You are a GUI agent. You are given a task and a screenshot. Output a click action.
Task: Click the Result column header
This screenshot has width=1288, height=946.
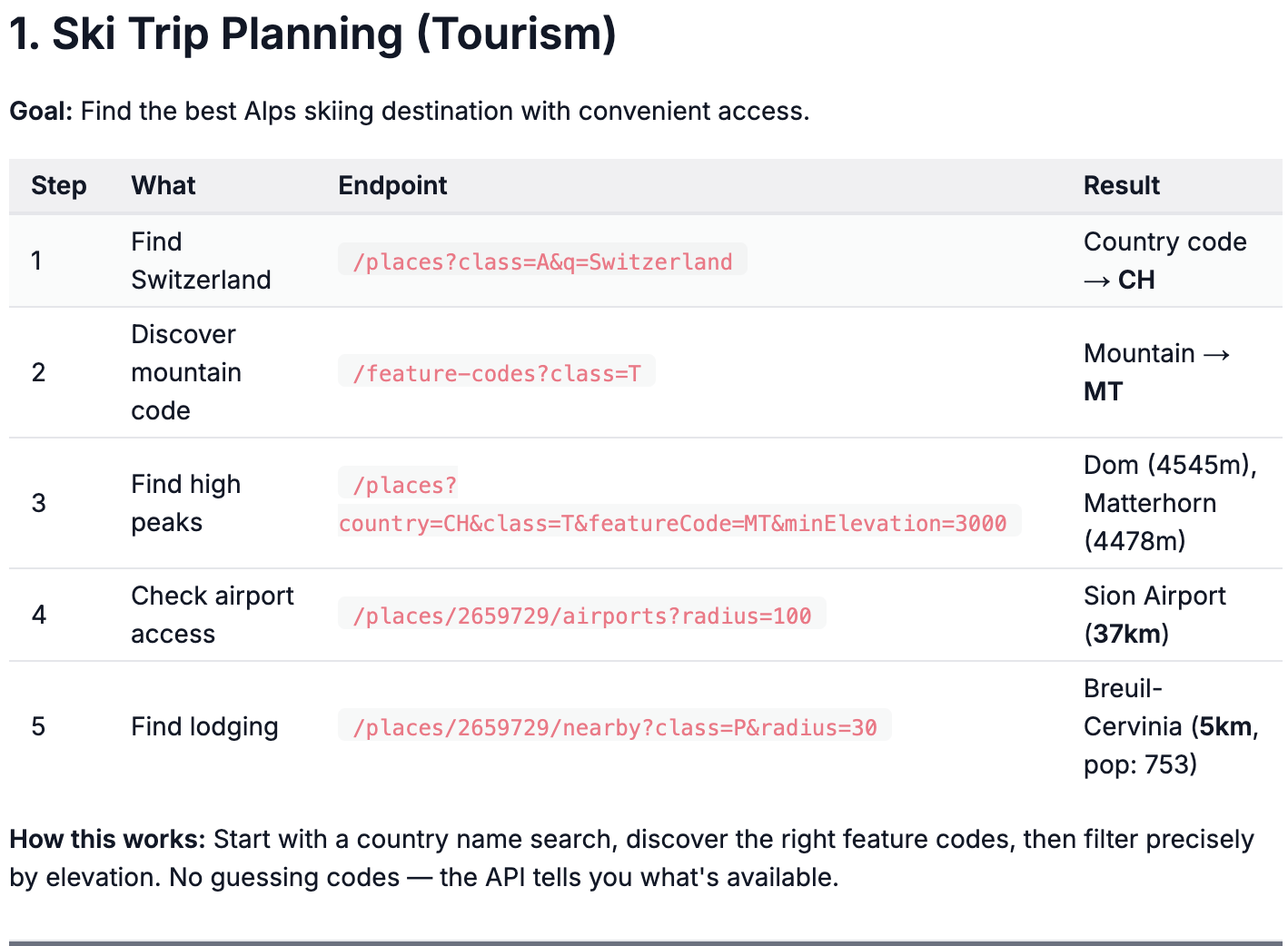click(x=1121, y=185)
